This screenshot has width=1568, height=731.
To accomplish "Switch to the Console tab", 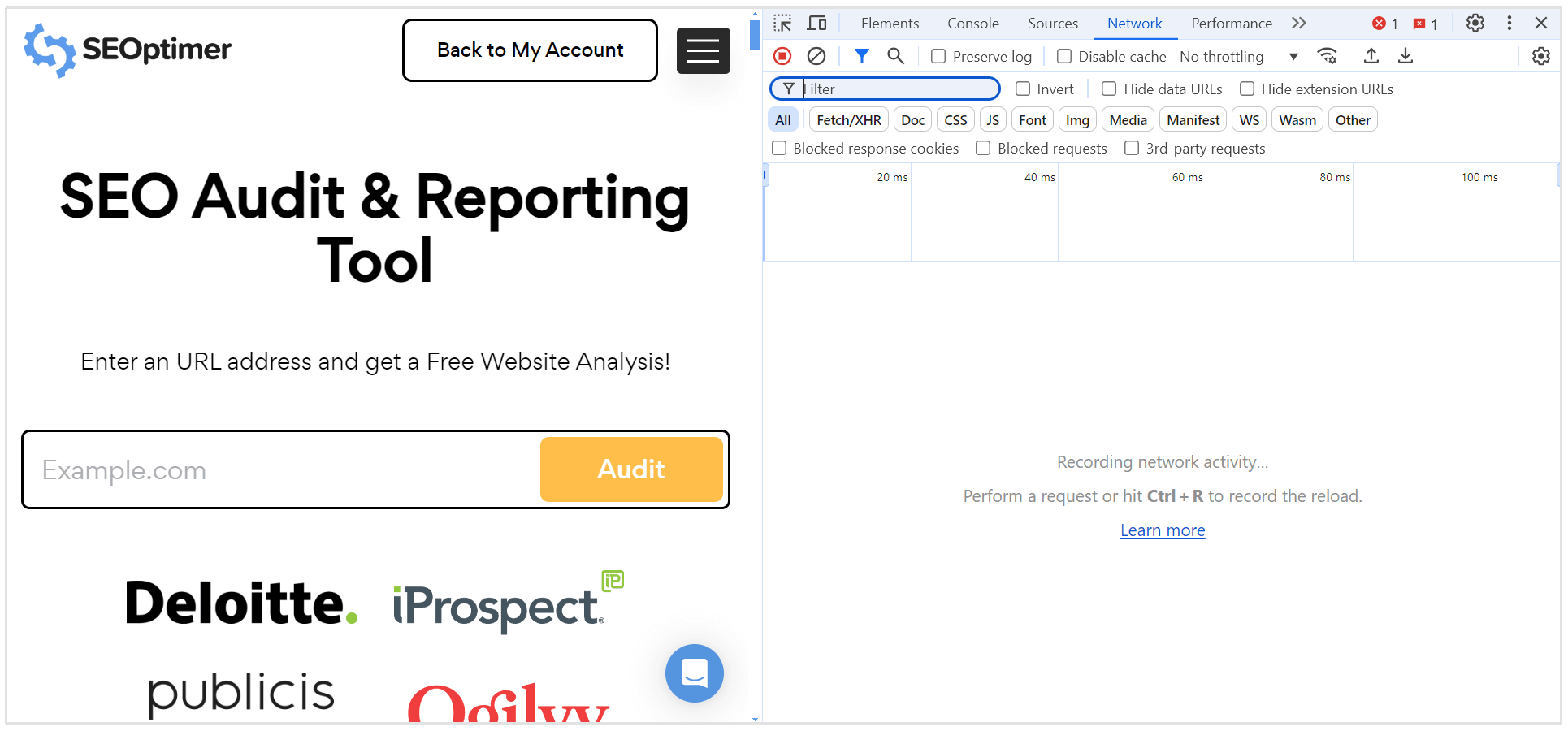I will tap(972, 24).
